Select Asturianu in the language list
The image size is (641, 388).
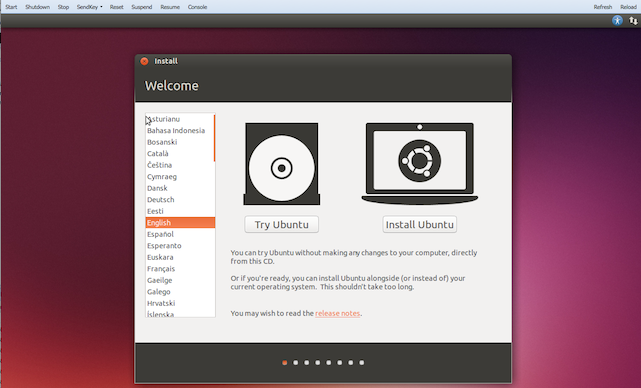179,119
